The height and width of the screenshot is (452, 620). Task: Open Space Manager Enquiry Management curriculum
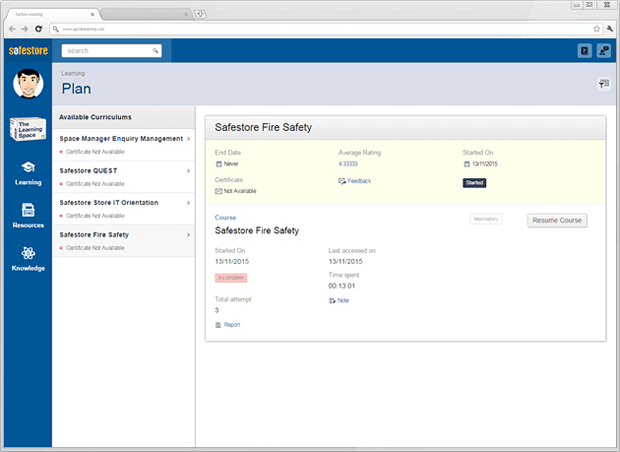coord(123,145)
